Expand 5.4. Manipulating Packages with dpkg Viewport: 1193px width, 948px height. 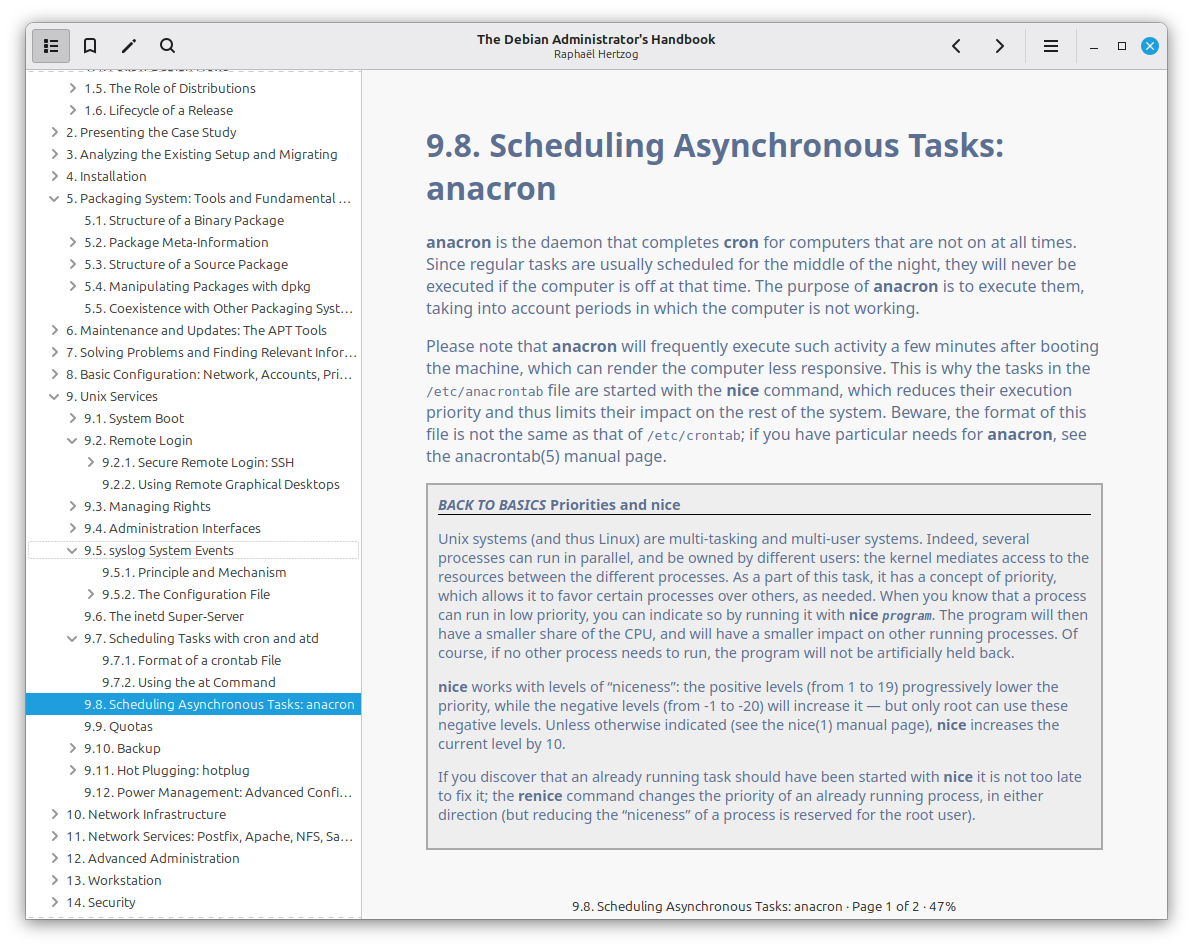72,287
